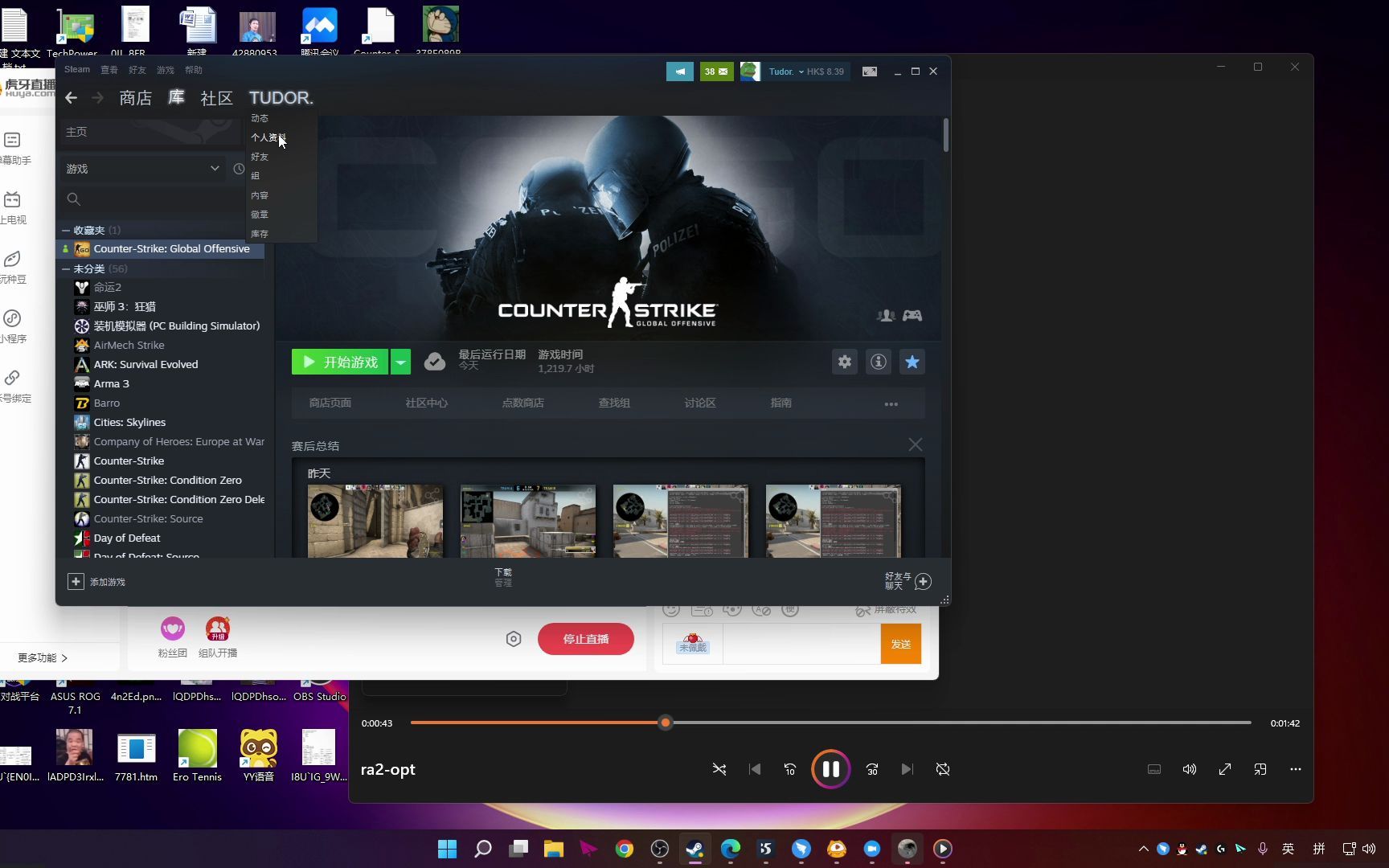Open CS:GO settings gear
Screen dimensions: 1389x868
click(x=845, y=362)
